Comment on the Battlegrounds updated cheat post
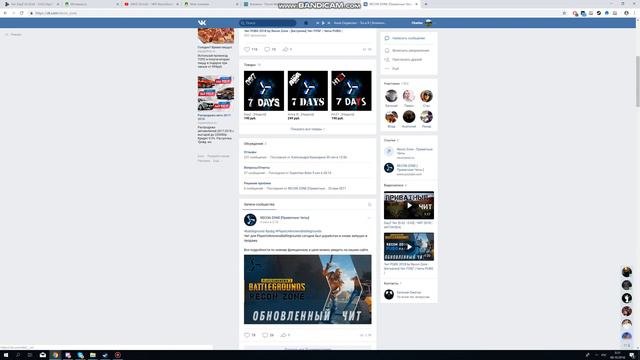This screenshot has width=640, height=360. click(x=265, y=335)
